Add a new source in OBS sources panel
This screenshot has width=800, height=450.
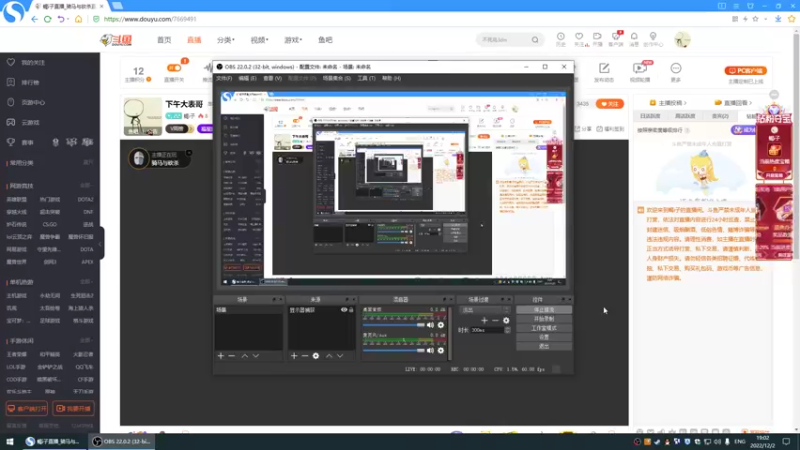pos(294,356)
